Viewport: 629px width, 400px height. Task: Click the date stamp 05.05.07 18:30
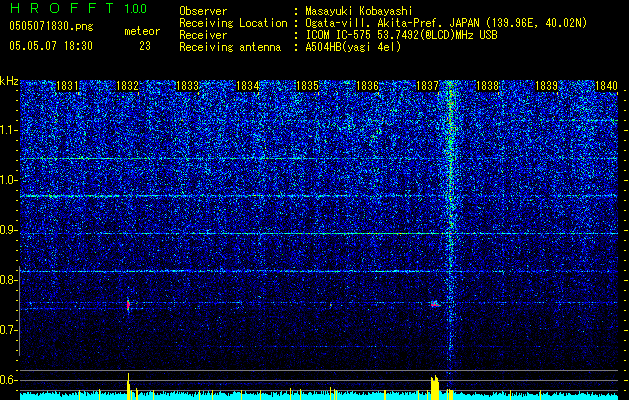51,46
